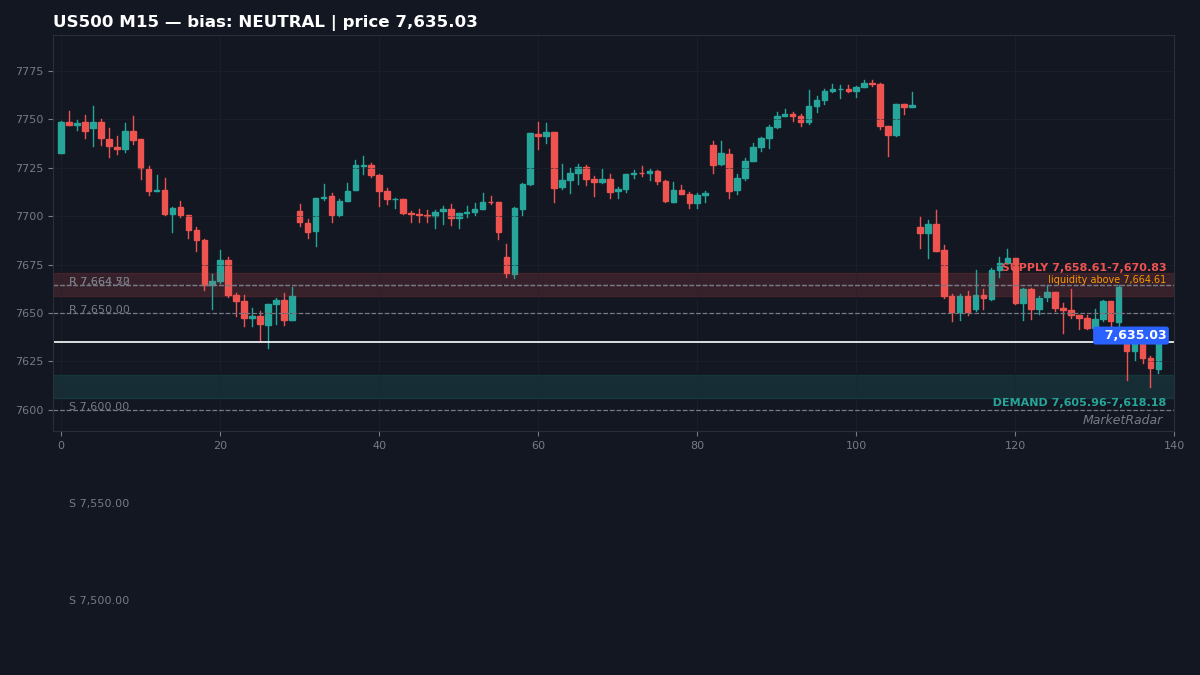Click the 7650 price axis tick
Viewport: 1200px width, 675px height.
pyautogui.click(x=30, y=314)
